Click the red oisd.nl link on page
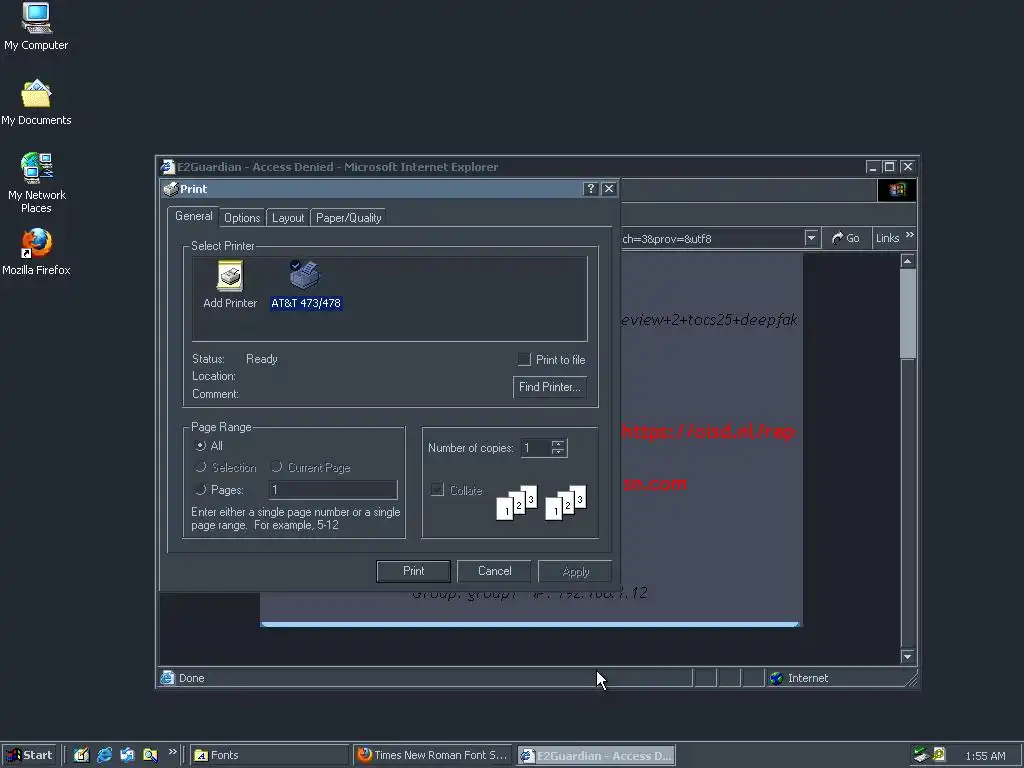The height and width of the screenshot is (768, 1024). (x=709, y=432)
